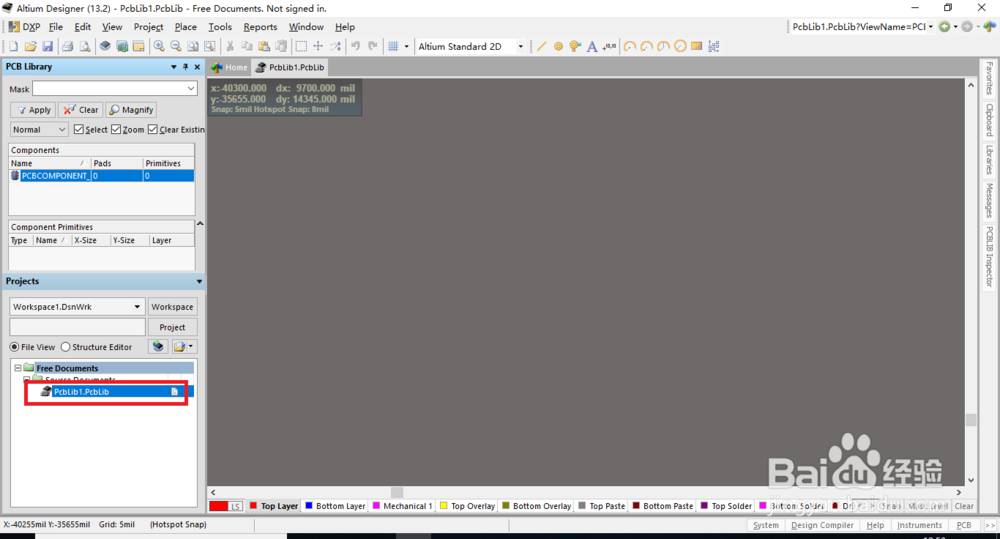
Task: Click the Cut scissors icon
Action: pos(230,46)
